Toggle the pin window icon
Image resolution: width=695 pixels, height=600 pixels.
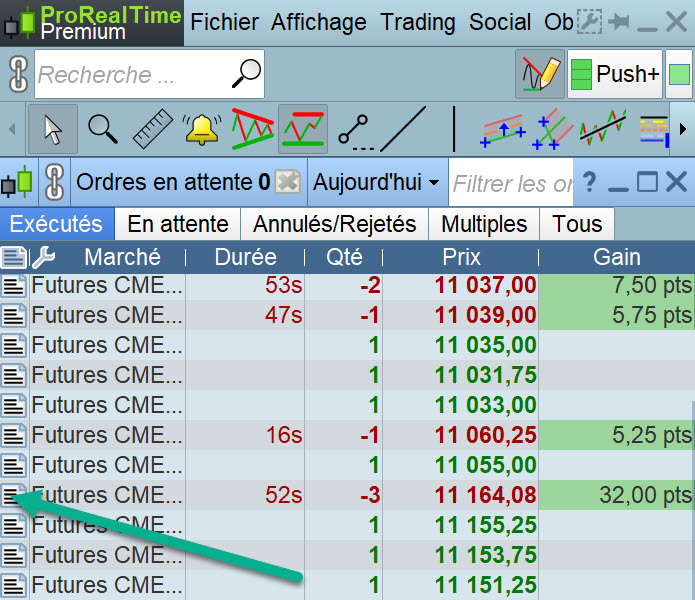pyautogui.click(x=619, y=22)
